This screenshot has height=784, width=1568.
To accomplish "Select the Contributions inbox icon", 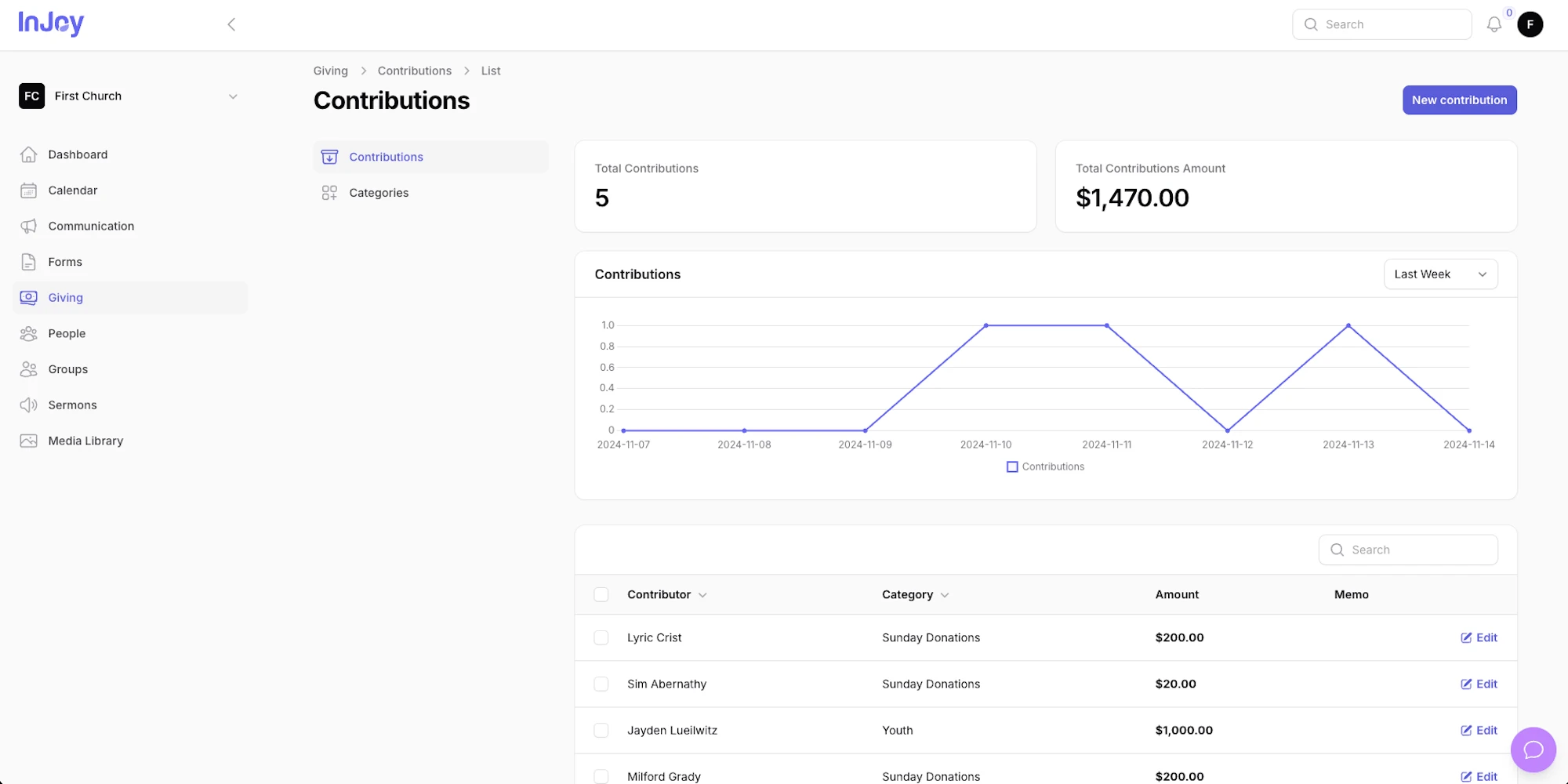I will (329, 157).
